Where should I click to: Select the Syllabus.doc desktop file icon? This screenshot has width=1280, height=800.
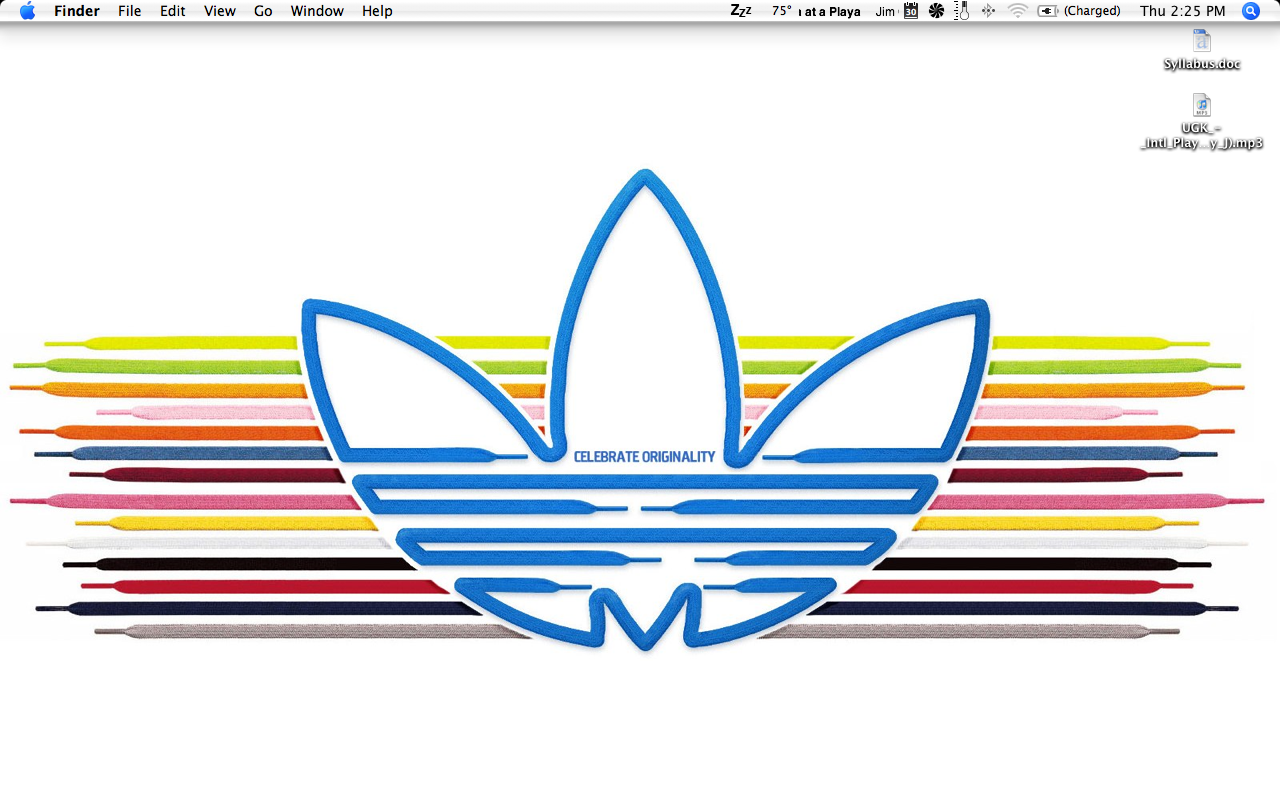tap(1202, 40)
